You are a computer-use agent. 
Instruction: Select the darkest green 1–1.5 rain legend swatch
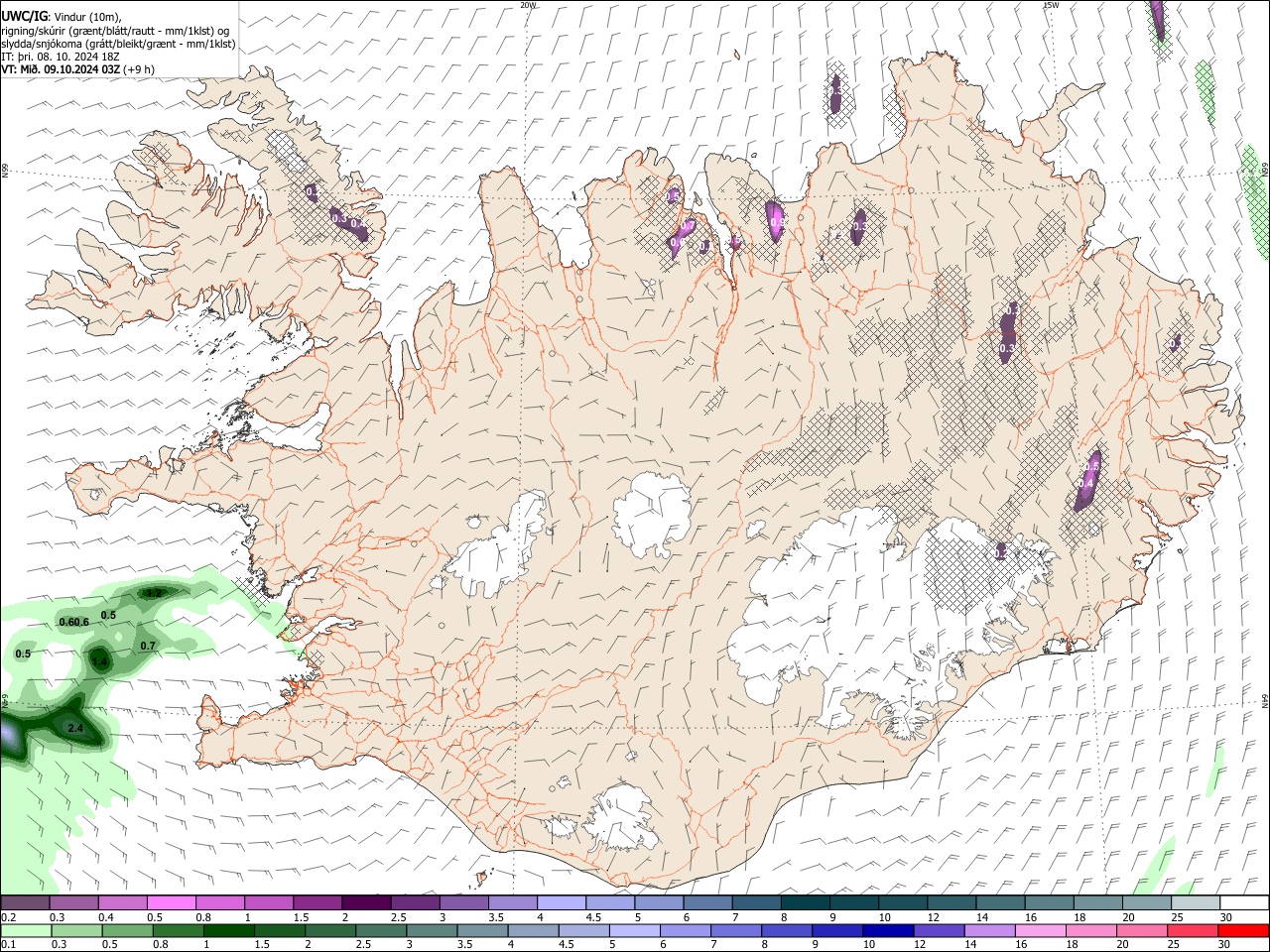pyautogui.click(x=229, y=930)
